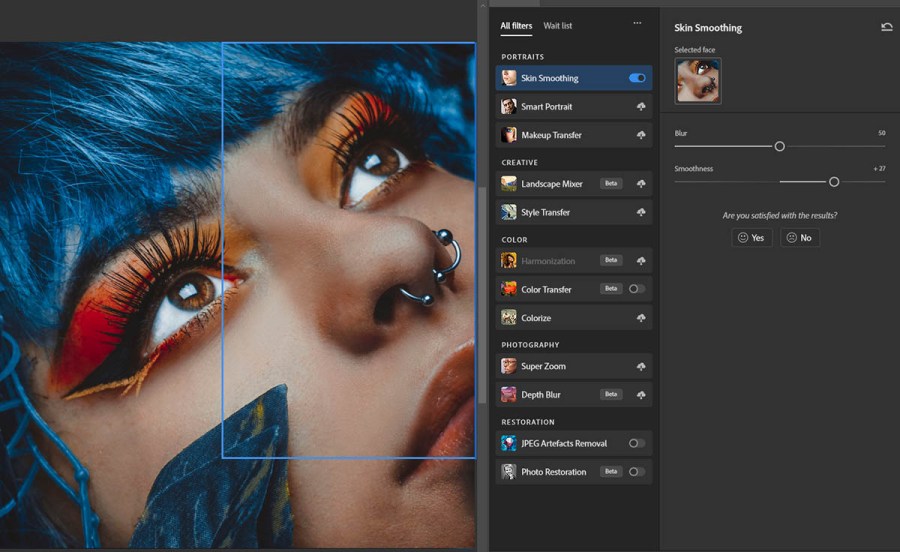Image resolution: width=900 pixels, height=552 pixels.
Task: Enable JPEG Artefacts Removal toggle
Action: coord(636,443)
